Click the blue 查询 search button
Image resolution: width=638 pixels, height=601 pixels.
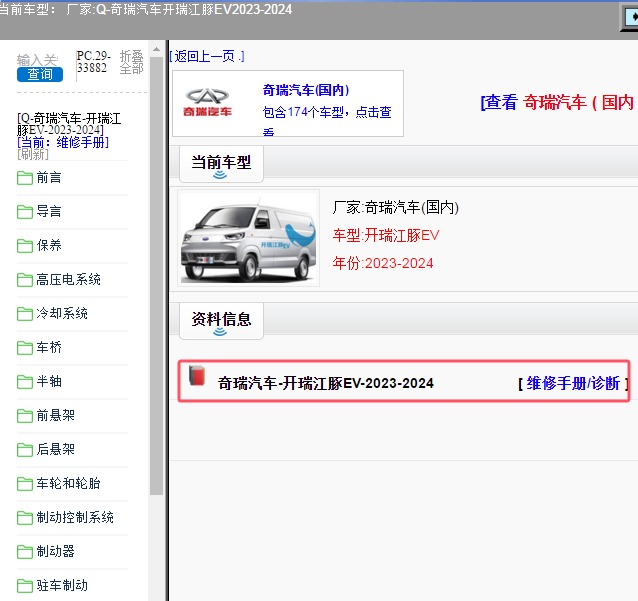[40, 74]
